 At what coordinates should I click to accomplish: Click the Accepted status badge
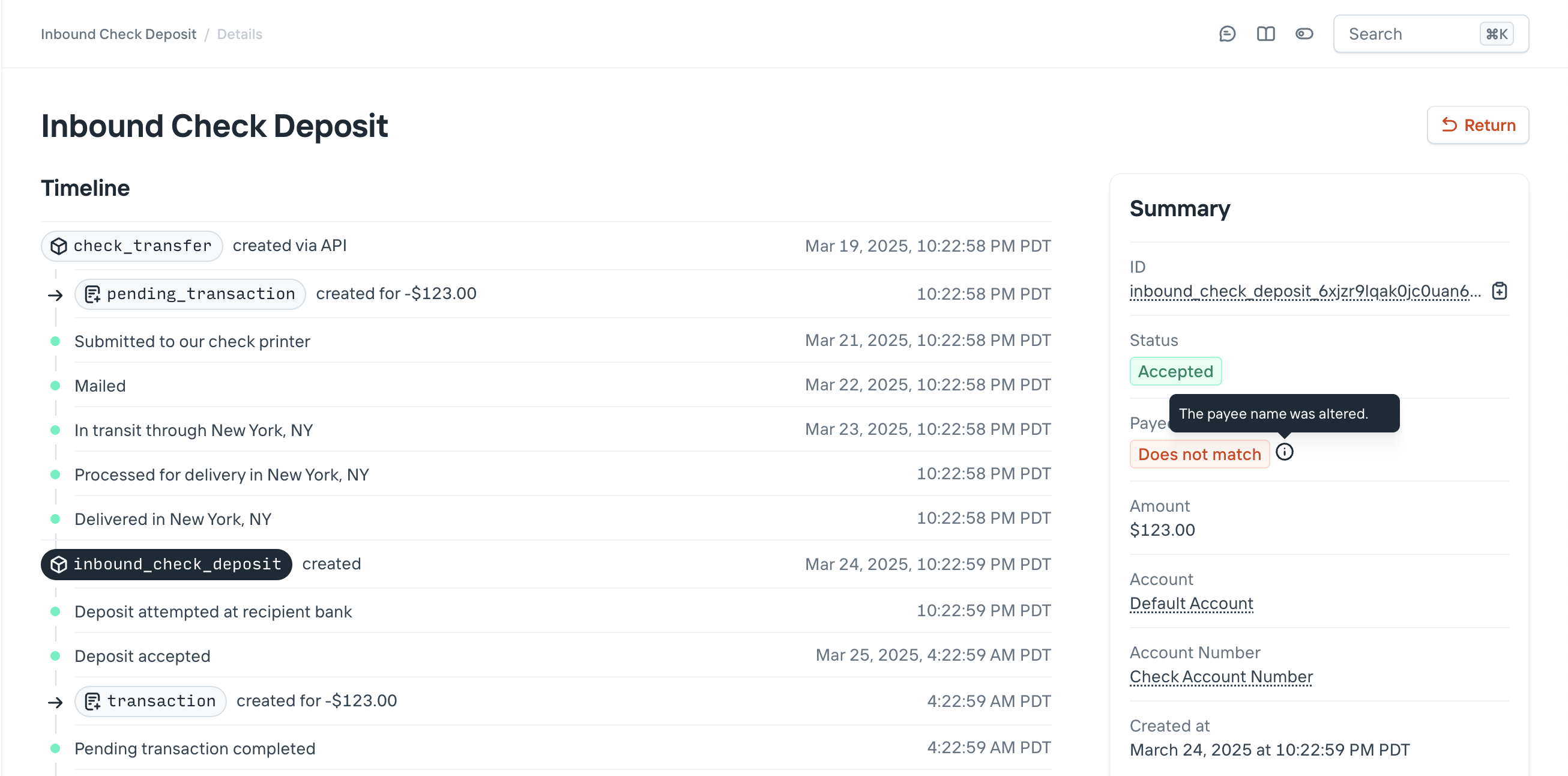tap(1175, 371)
